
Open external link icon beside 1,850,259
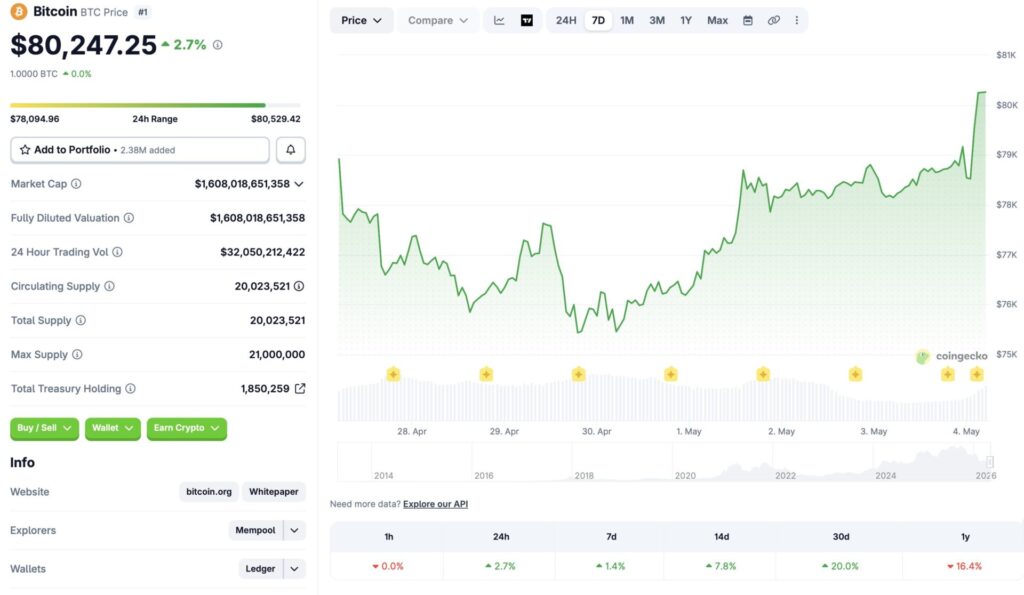[x=300, y=388]
